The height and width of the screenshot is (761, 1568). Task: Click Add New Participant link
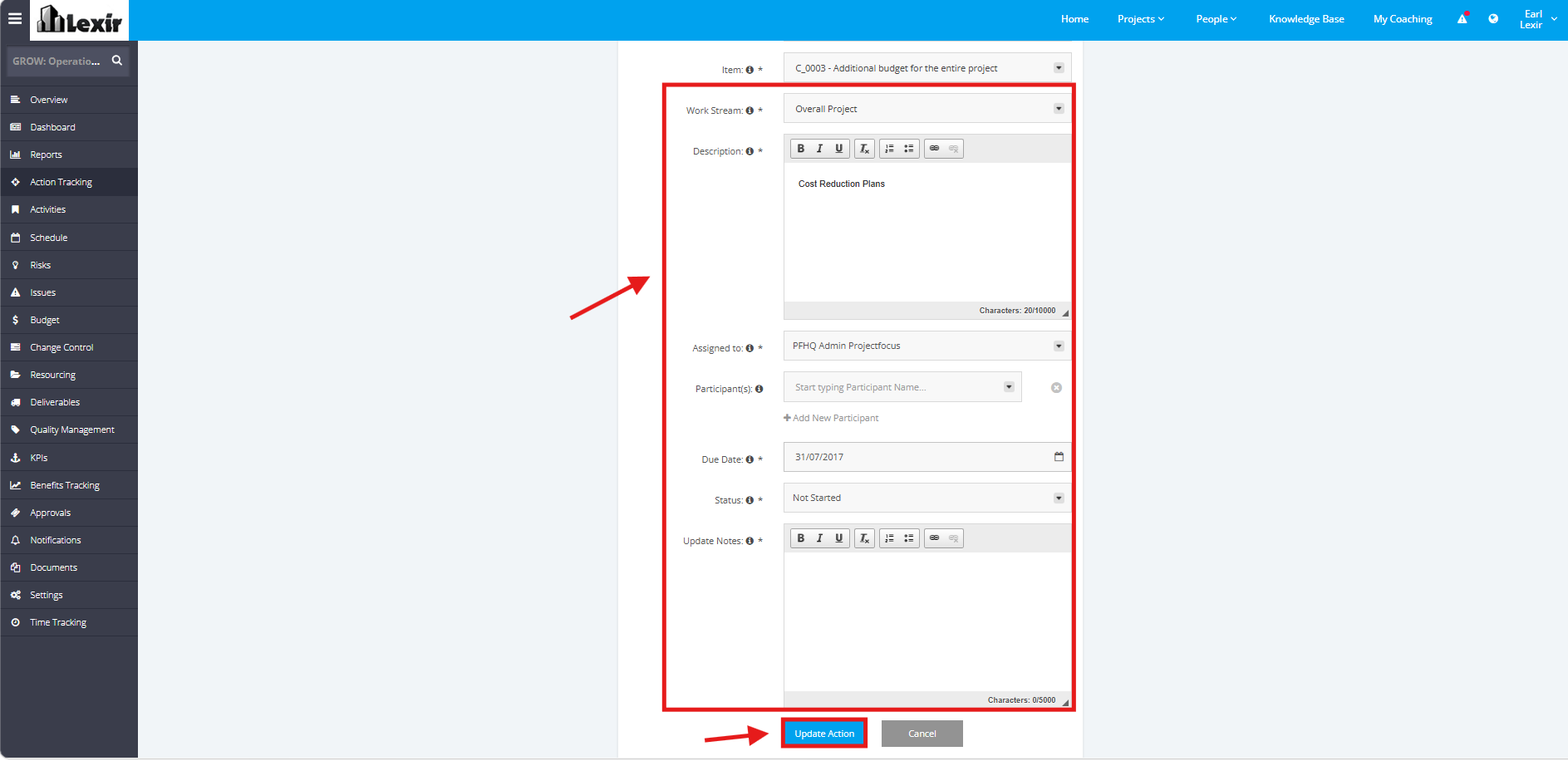point(831,418)
